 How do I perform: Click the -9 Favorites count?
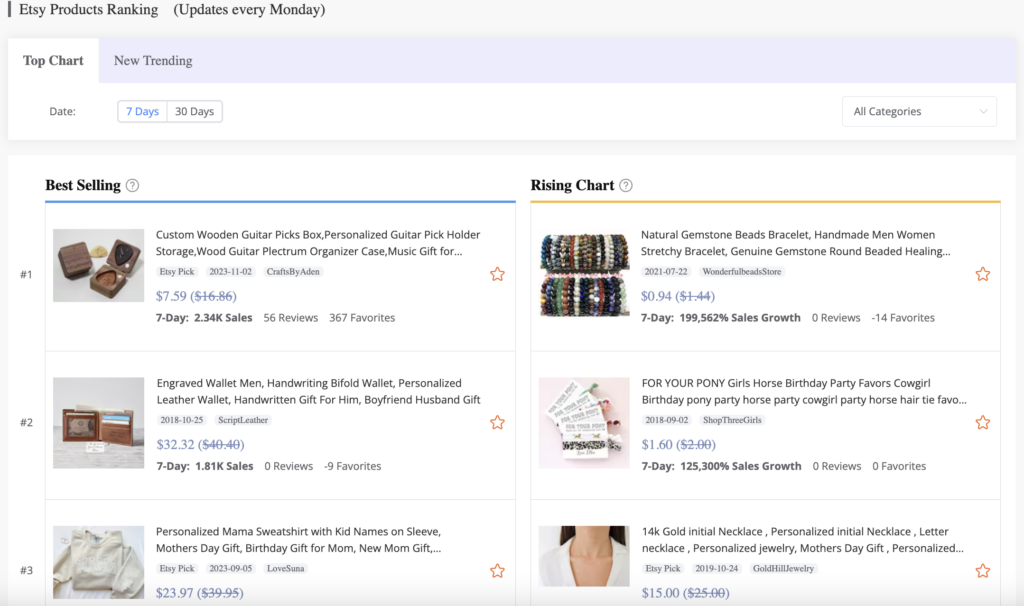[x=353, y=466]
